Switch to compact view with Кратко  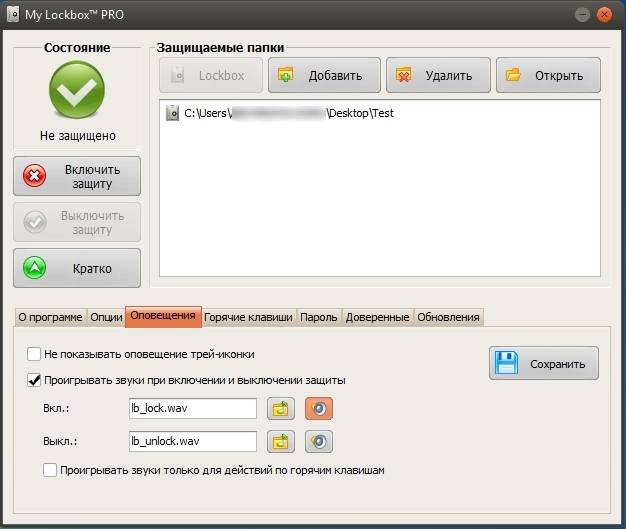(x=77, y=268)
